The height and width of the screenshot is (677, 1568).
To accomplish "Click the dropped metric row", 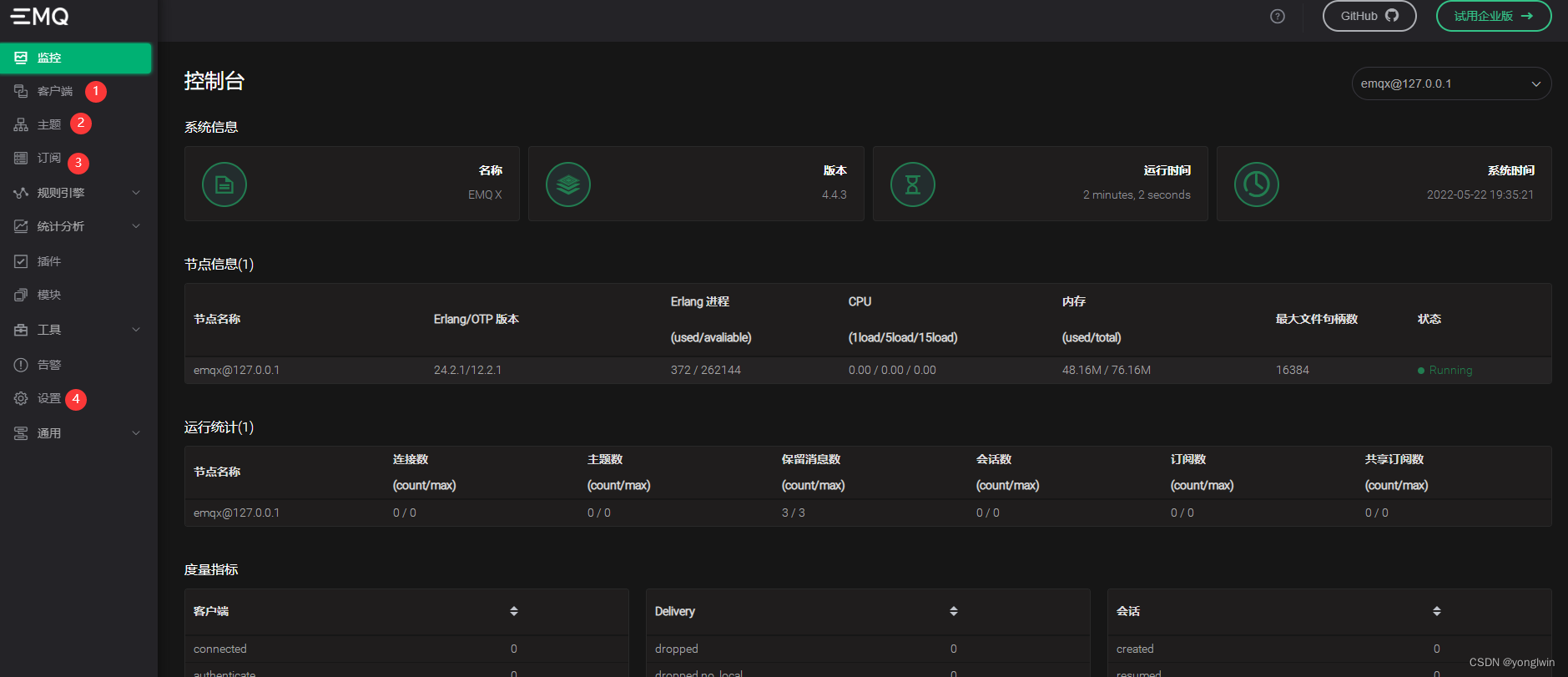I will [868, 649].
